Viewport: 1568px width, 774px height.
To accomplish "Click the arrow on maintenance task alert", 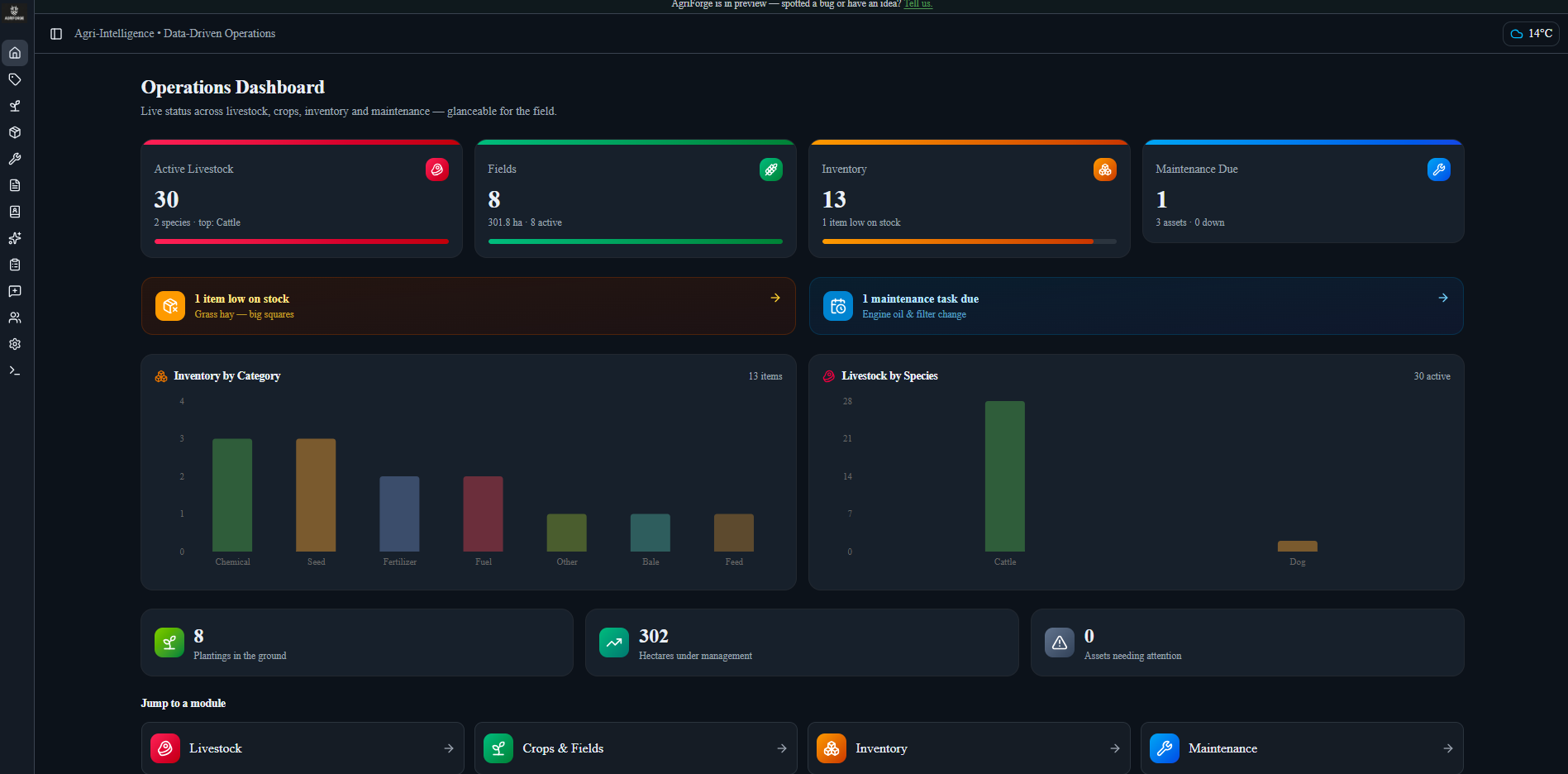I will coord(1443,298).
